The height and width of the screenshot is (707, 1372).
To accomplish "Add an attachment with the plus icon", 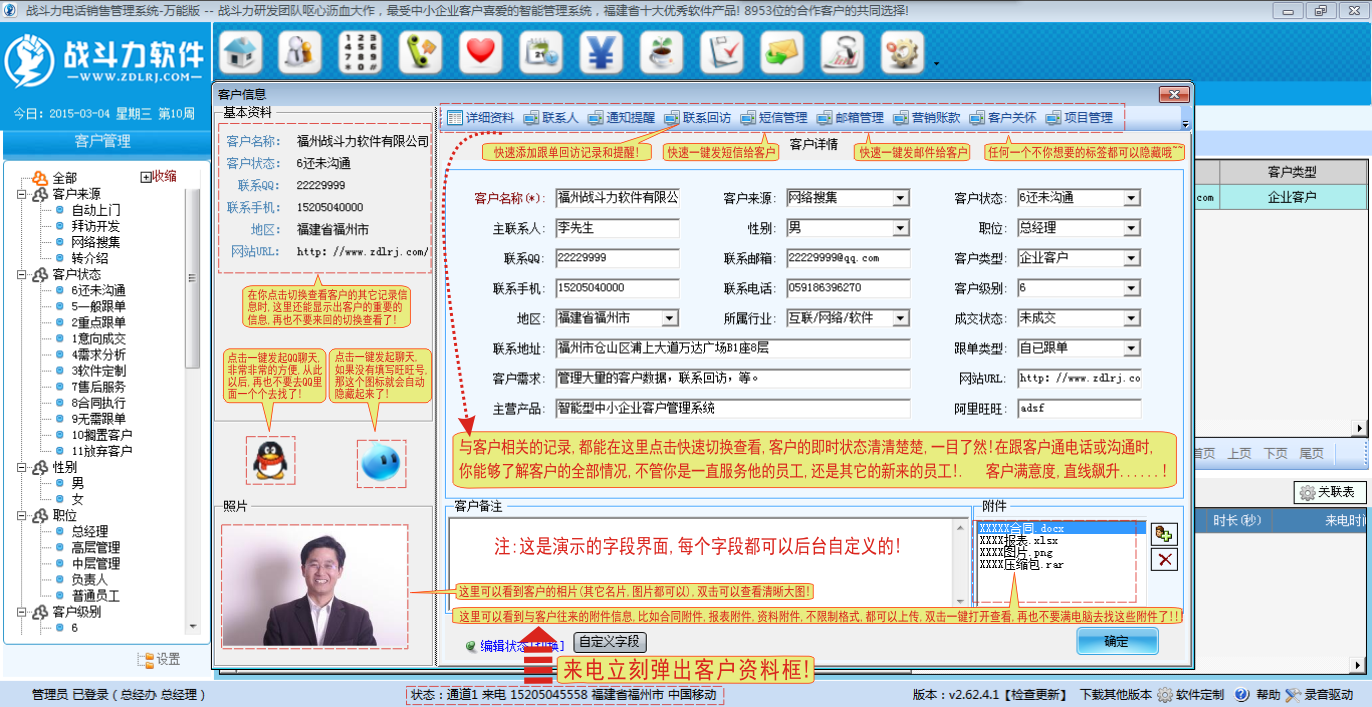I will click(x=1164, y=534).
